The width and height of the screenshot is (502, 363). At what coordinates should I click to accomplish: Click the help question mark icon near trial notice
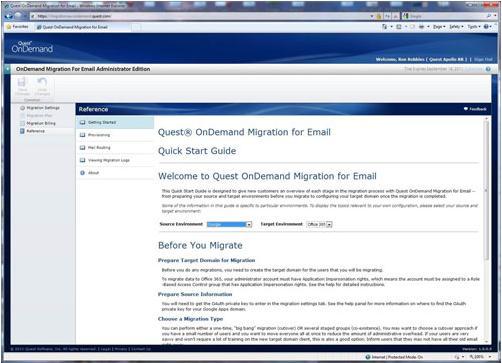point(488,69)
